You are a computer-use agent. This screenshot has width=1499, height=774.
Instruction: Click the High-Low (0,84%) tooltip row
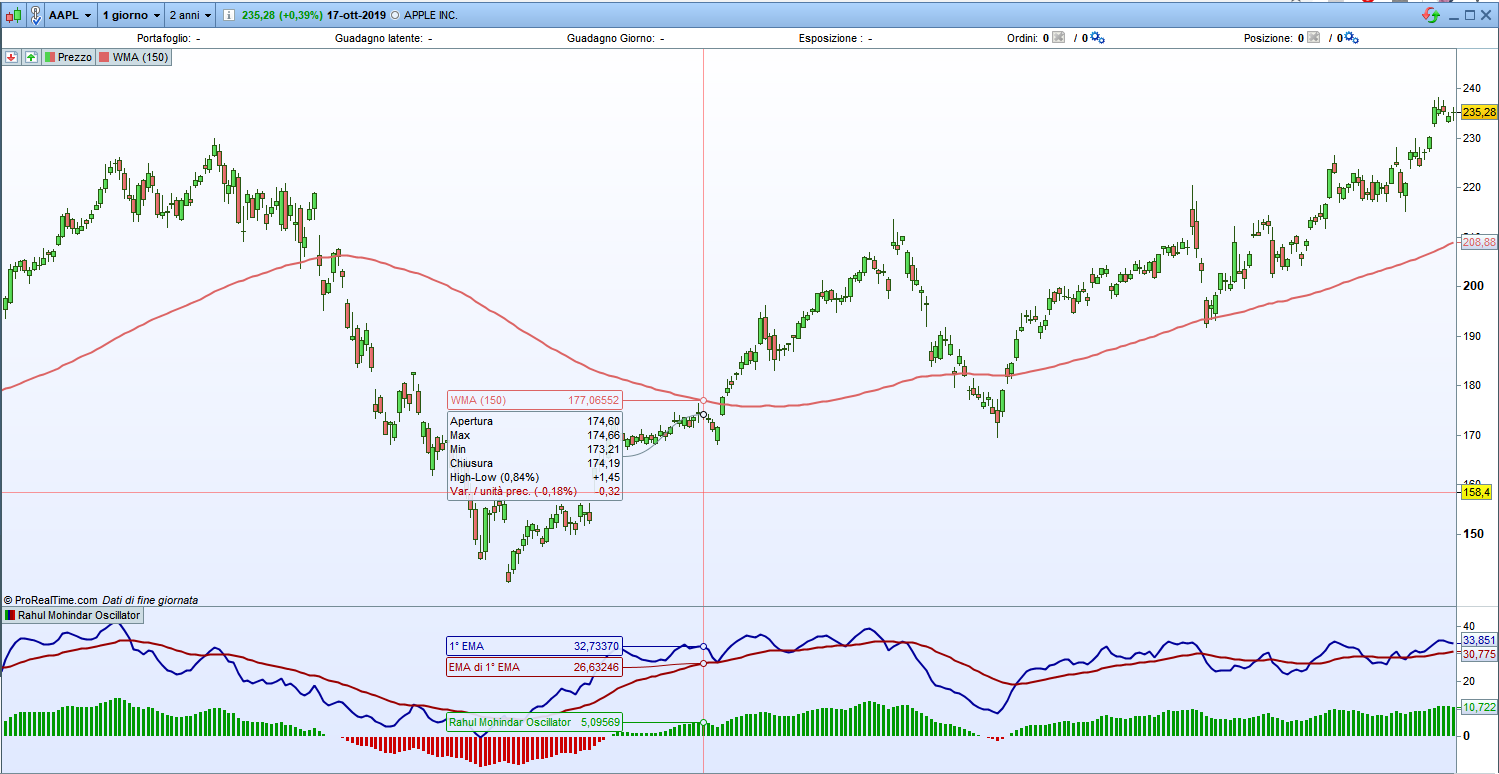[534, 477]
